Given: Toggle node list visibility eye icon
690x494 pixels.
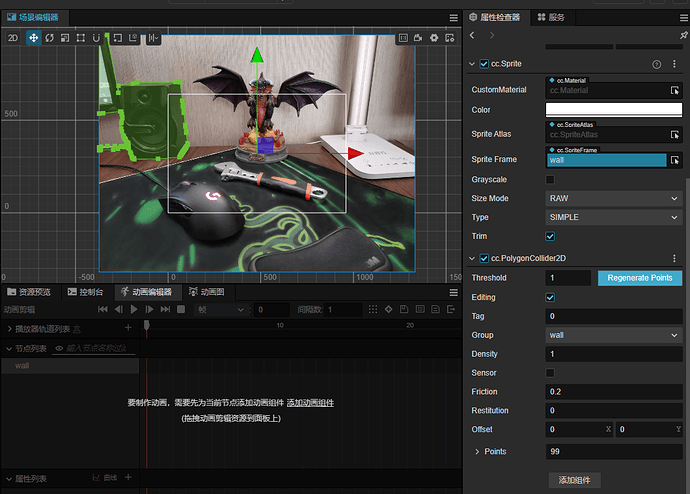Looking at the screenshot, I should tap(59, 348).
